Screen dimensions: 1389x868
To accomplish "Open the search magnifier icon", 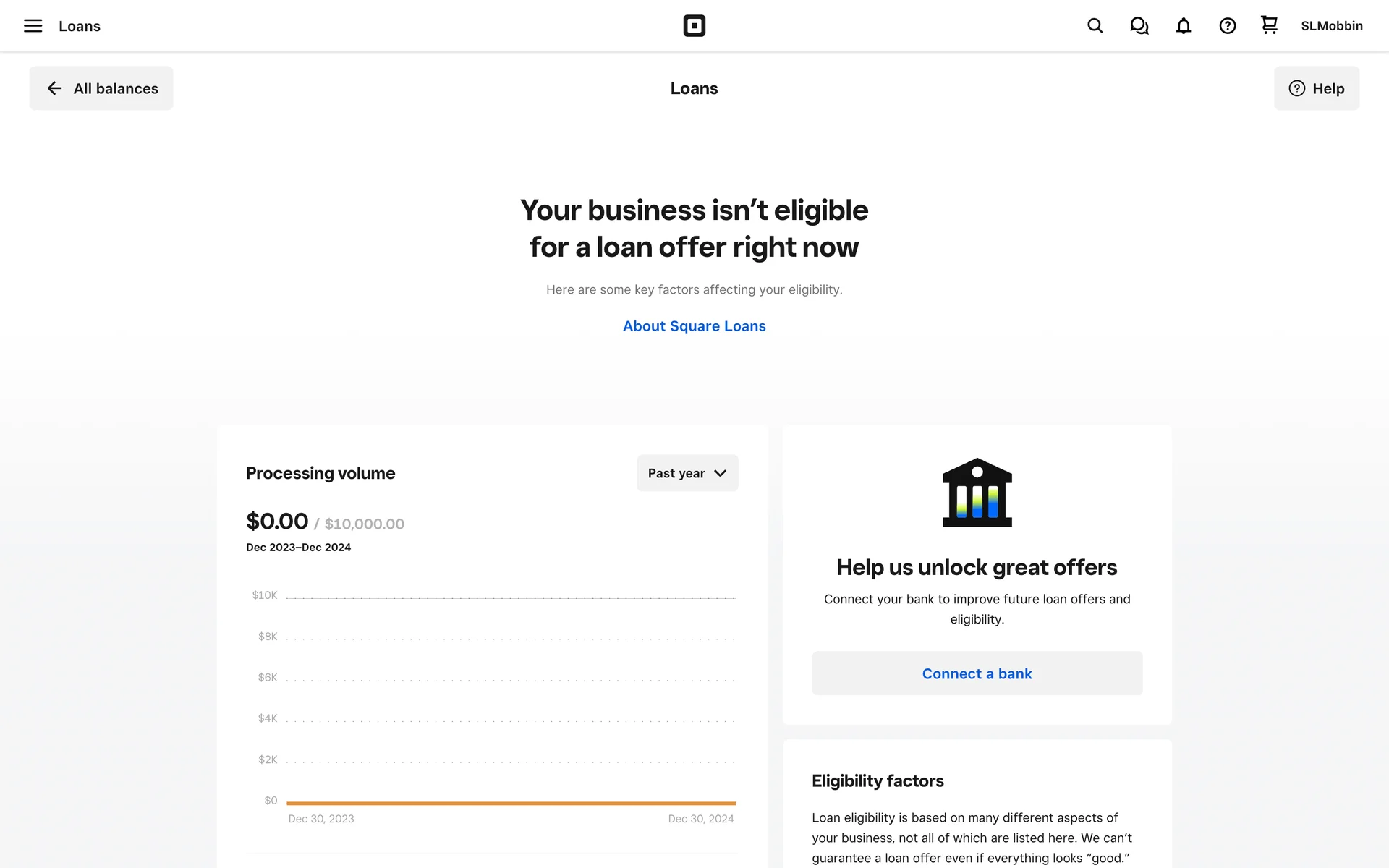I will coord(1095,26).
